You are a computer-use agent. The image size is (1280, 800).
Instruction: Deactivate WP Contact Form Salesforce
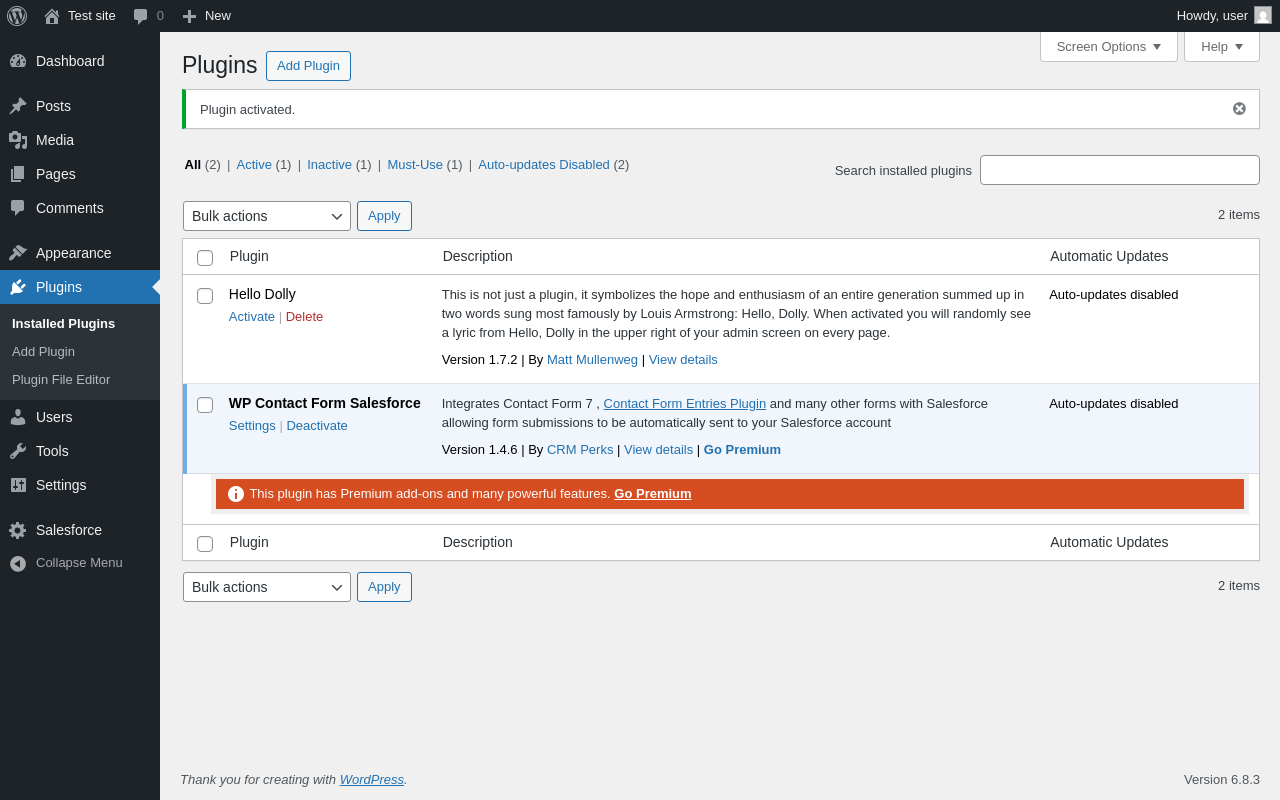pyautogui.click(x=317, y=426)
